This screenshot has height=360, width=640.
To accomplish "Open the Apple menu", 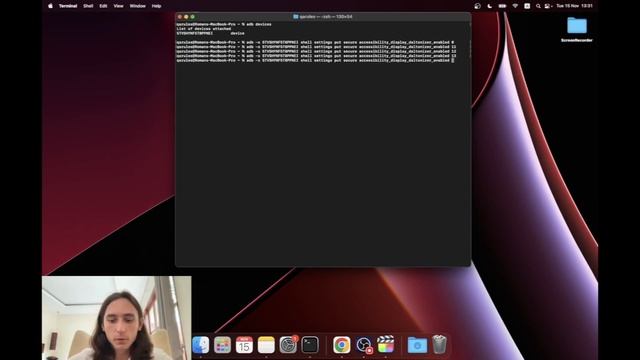I will pyautogui.click(x=51, y=6).
